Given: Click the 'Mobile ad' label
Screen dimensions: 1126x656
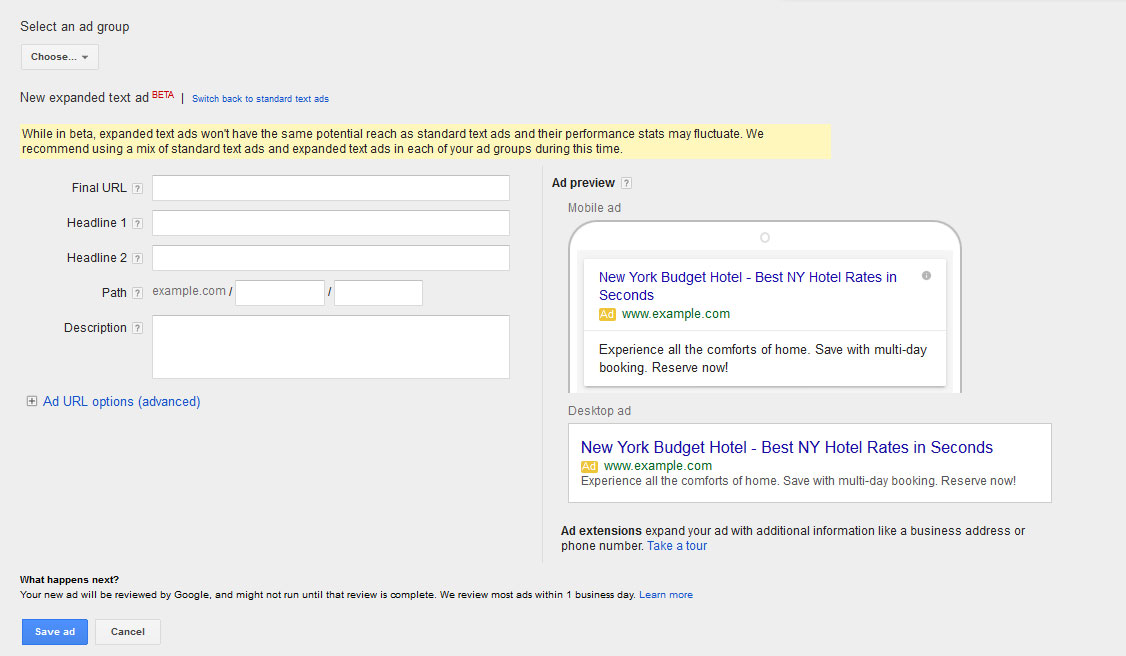Looking at the screenshot, I should (x=594, y=208).
